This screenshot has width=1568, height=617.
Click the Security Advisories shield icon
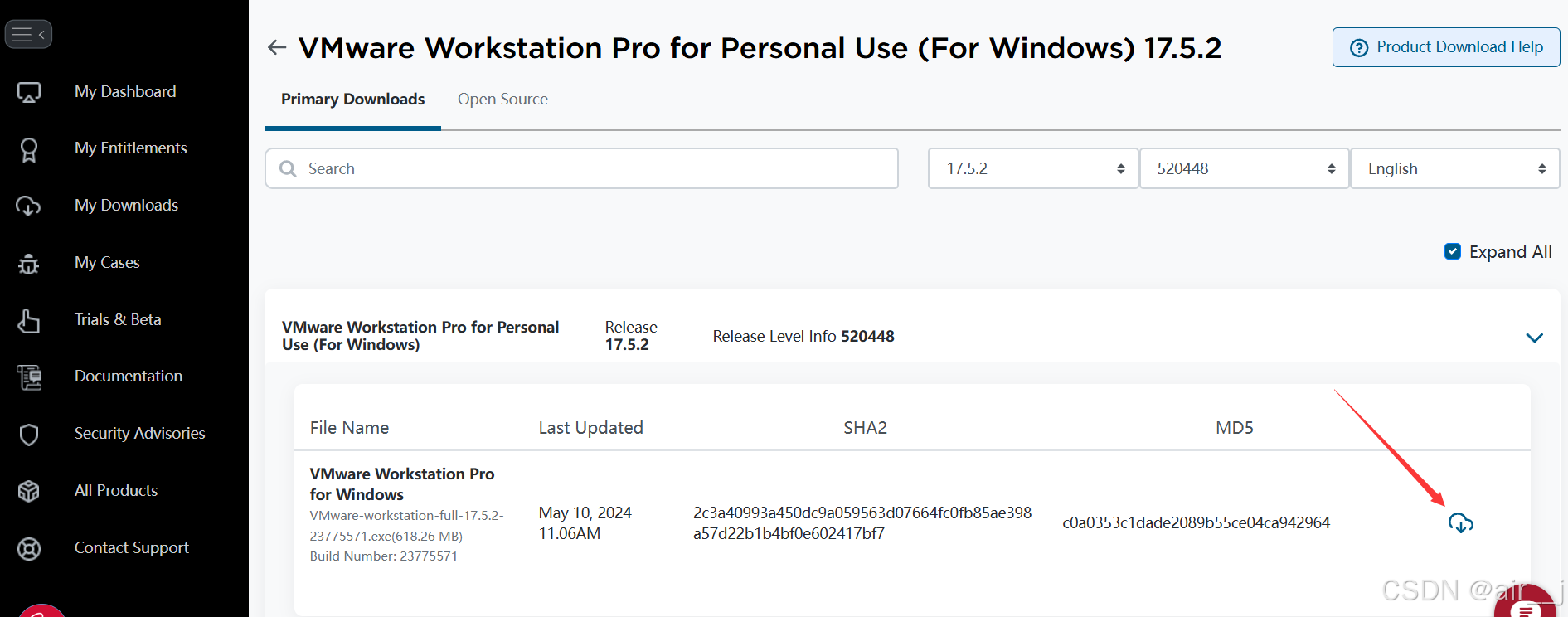(29, 434)
